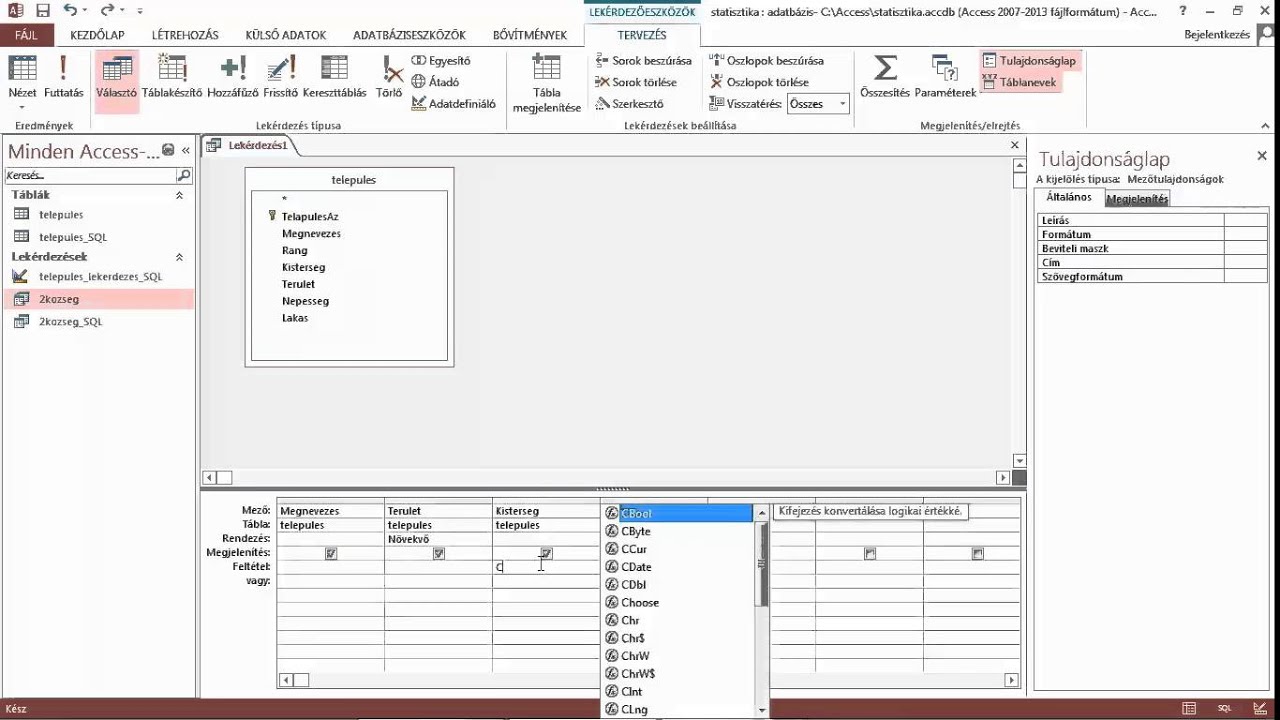Select the Egyesítő union query
This screenshot has width=1280, height=720.
tap(440, 61)
